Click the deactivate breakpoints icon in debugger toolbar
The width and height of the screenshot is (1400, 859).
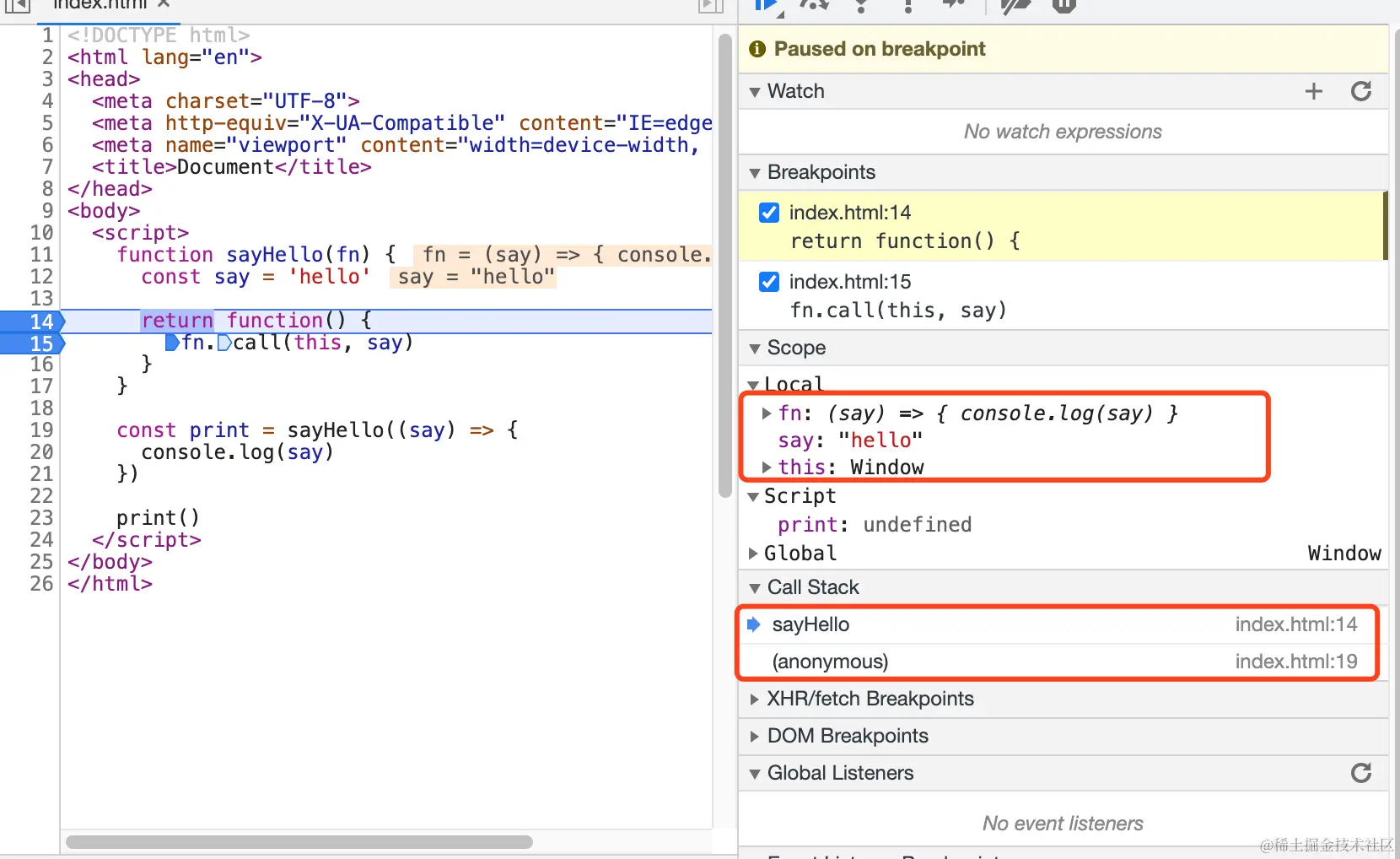pos(1015,7)
